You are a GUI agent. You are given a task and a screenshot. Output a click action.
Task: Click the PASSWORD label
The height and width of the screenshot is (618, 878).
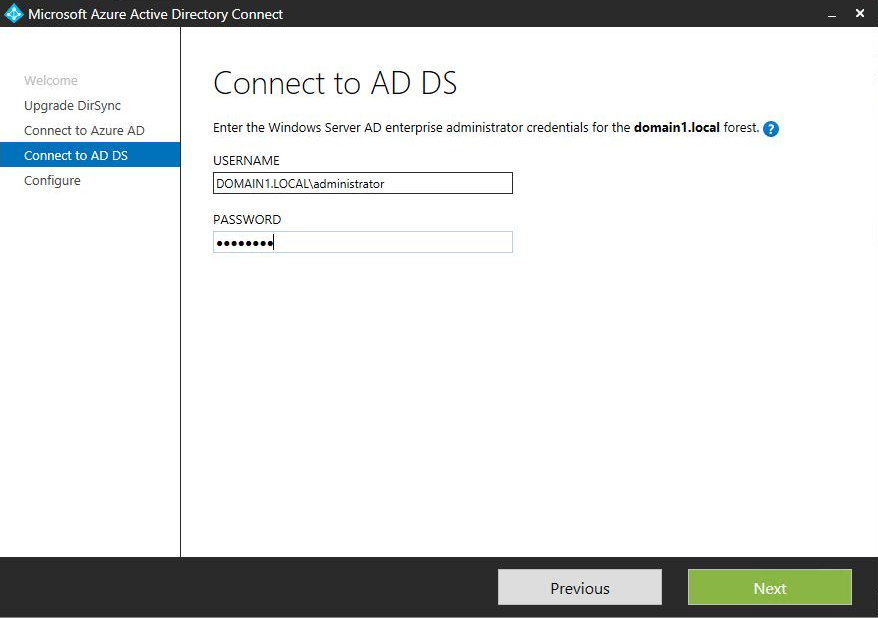[x=247, y=219]
